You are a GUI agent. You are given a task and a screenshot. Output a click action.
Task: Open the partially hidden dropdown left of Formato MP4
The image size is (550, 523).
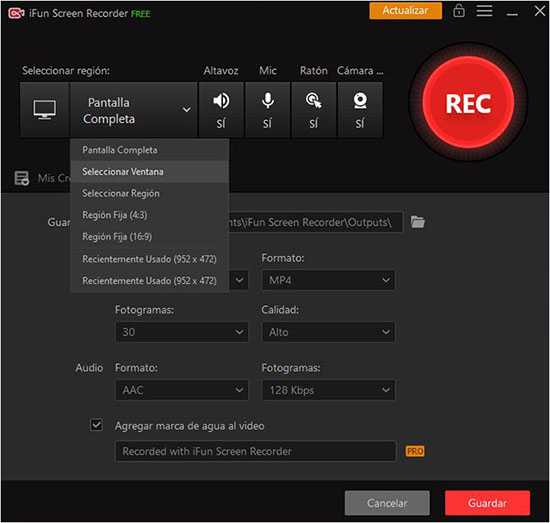tap(239, 280)
